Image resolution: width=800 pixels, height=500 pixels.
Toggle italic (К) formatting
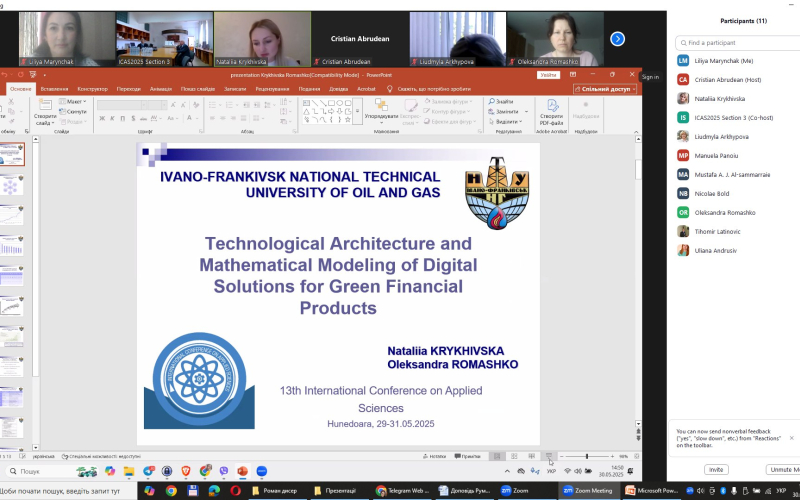[x=112, y=118]
